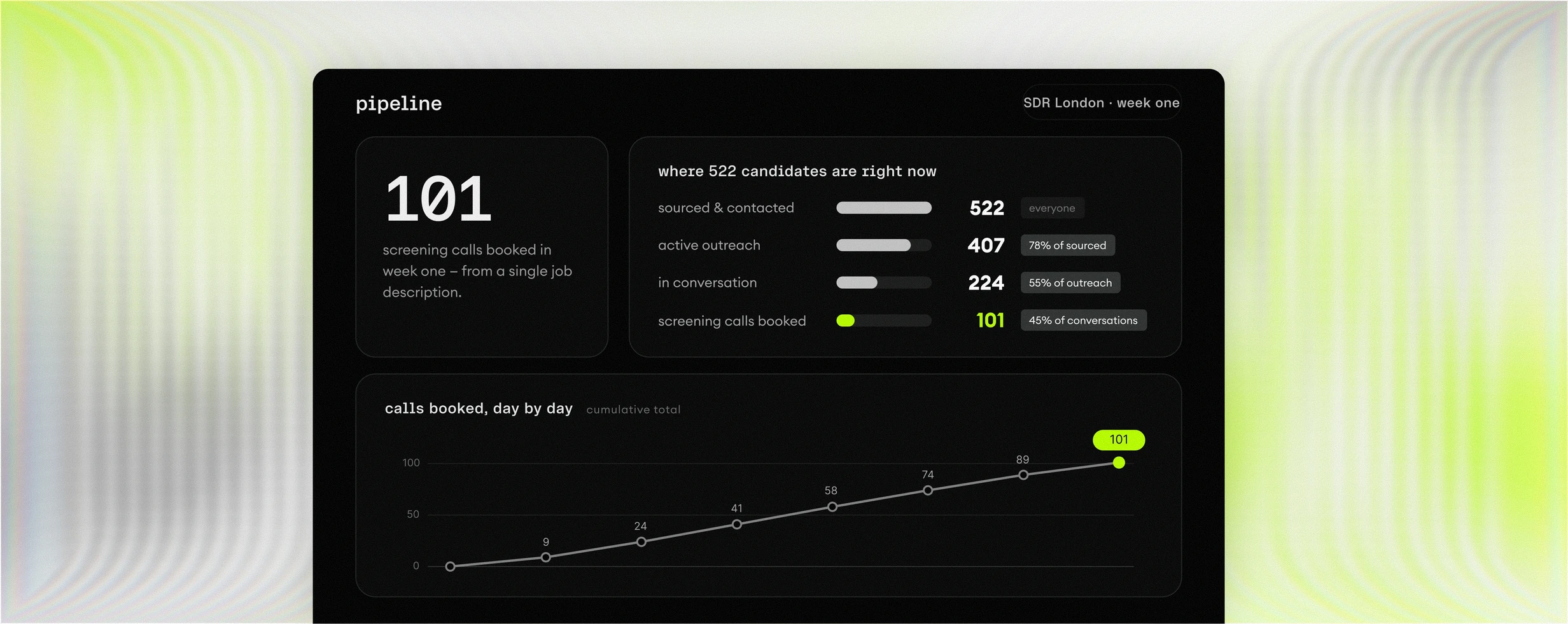Select the big "101" headline number
Viewport: 1568px width, 624px height.
point(438,199)
